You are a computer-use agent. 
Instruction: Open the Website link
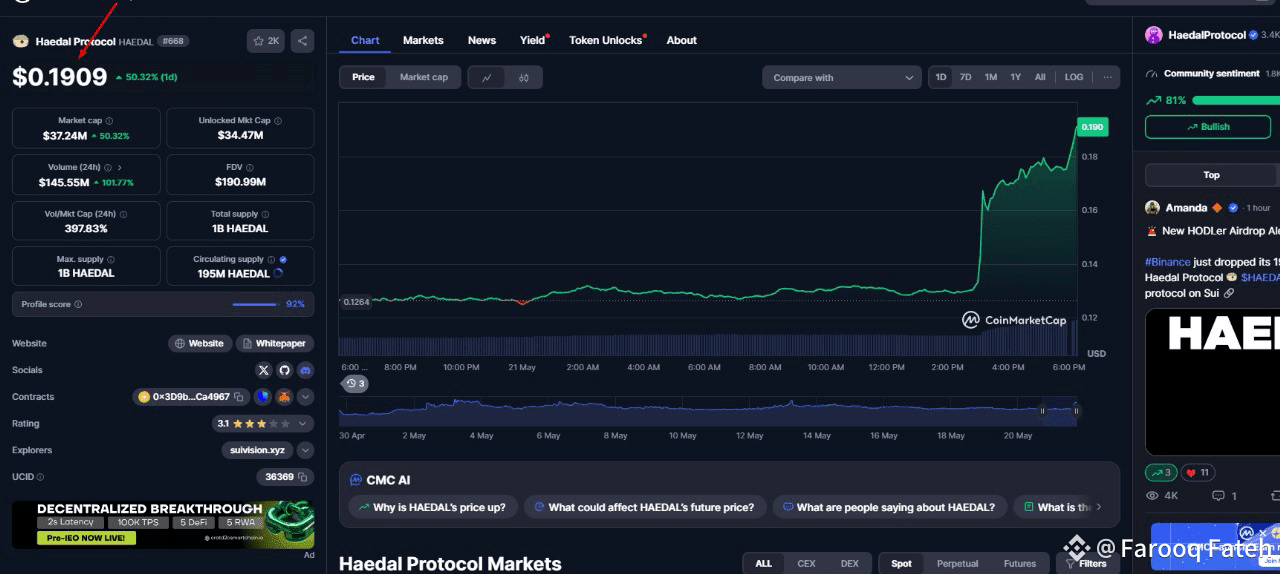tap(199, 343)
